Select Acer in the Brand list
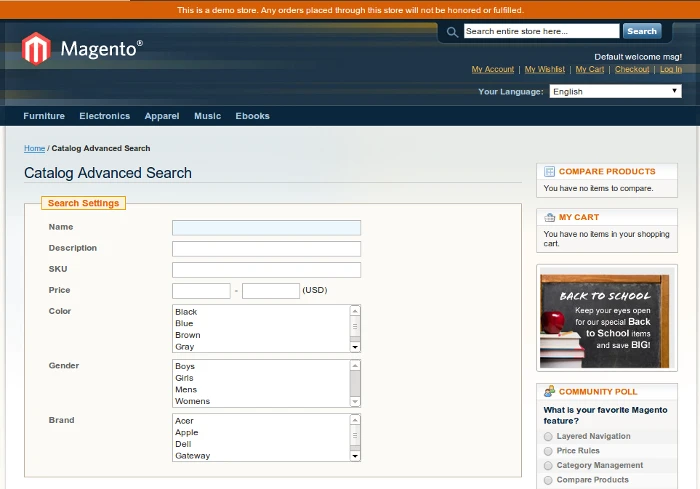 [x=262, y=421]
